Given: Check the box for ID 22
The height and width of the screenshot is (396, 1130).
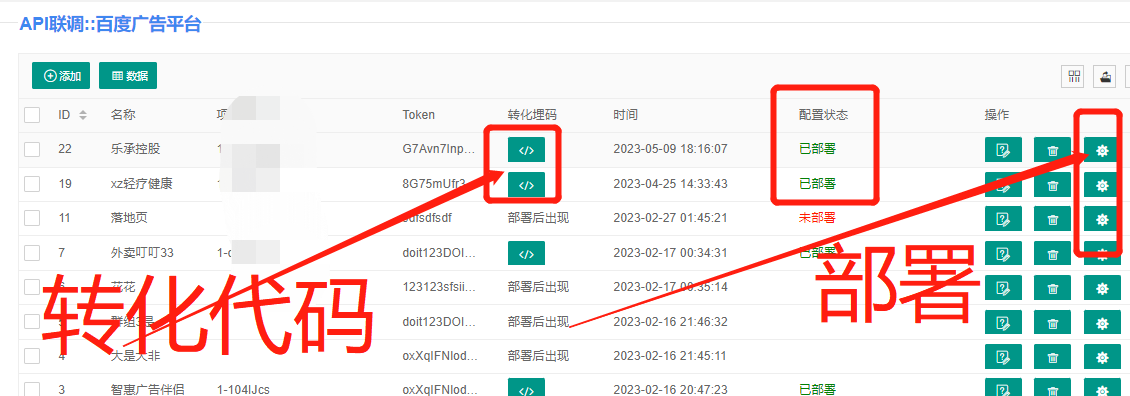Looking at the screenshot, I should (x=32, y=149).
